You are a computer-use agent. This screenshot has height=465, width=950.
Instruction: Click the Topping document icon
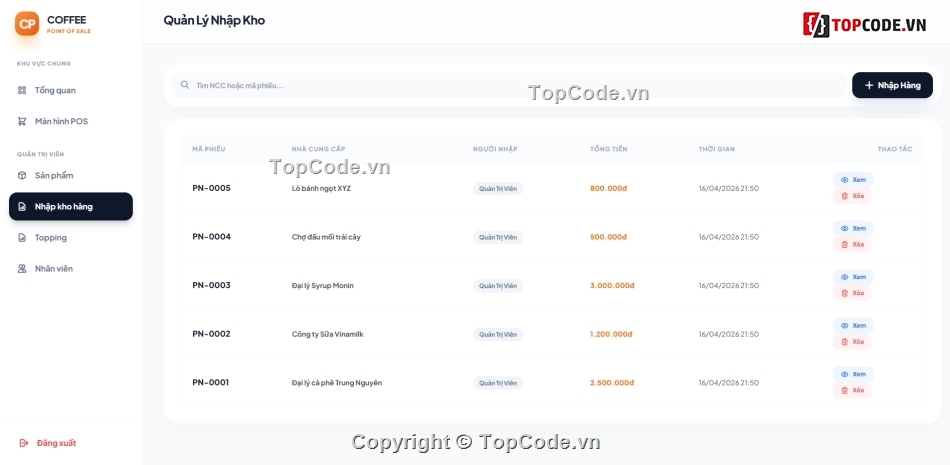click(x=22, y=238)
